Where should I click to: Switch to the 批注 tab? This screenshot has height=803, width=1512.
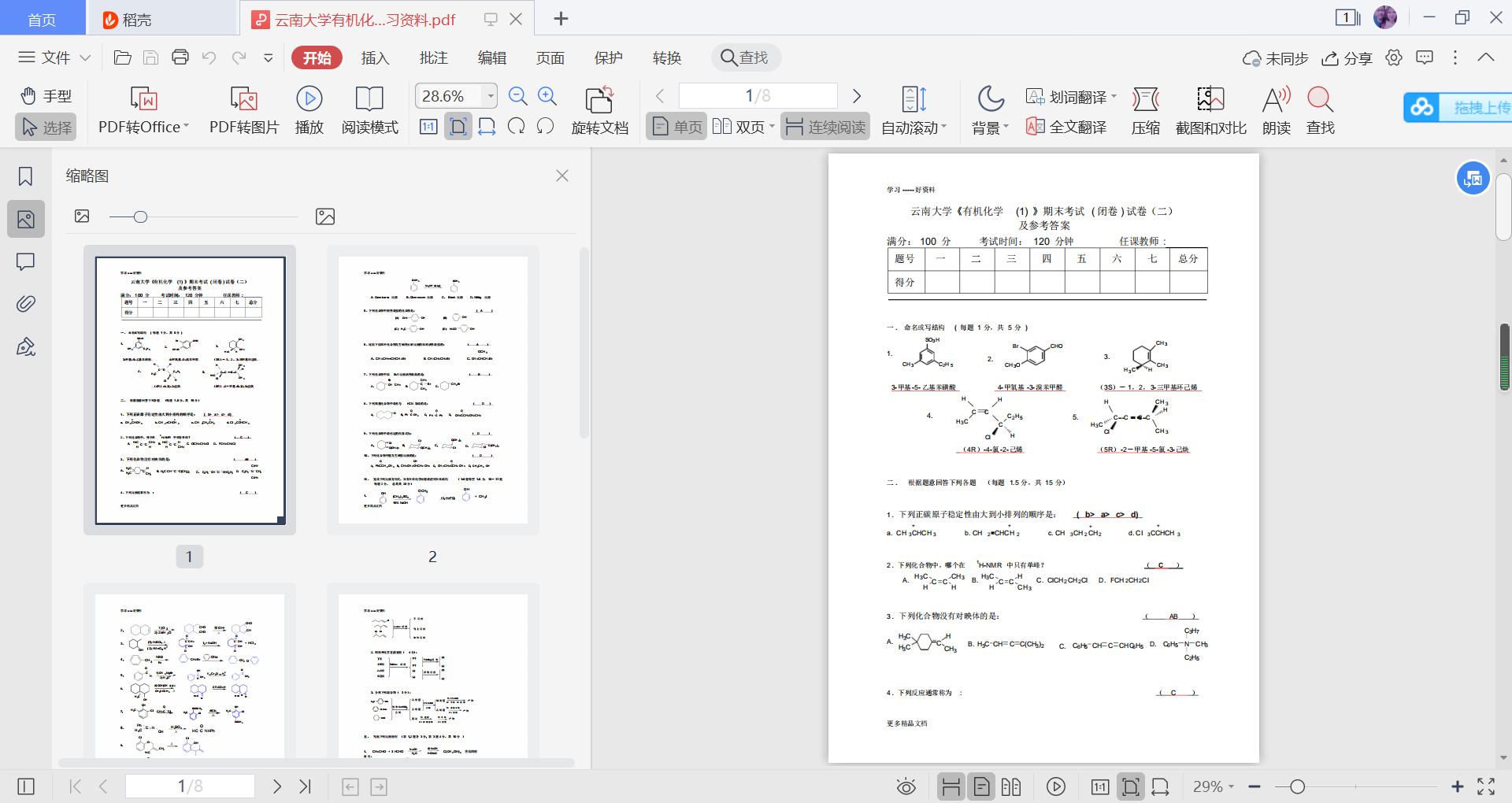[x=433, y=57]
